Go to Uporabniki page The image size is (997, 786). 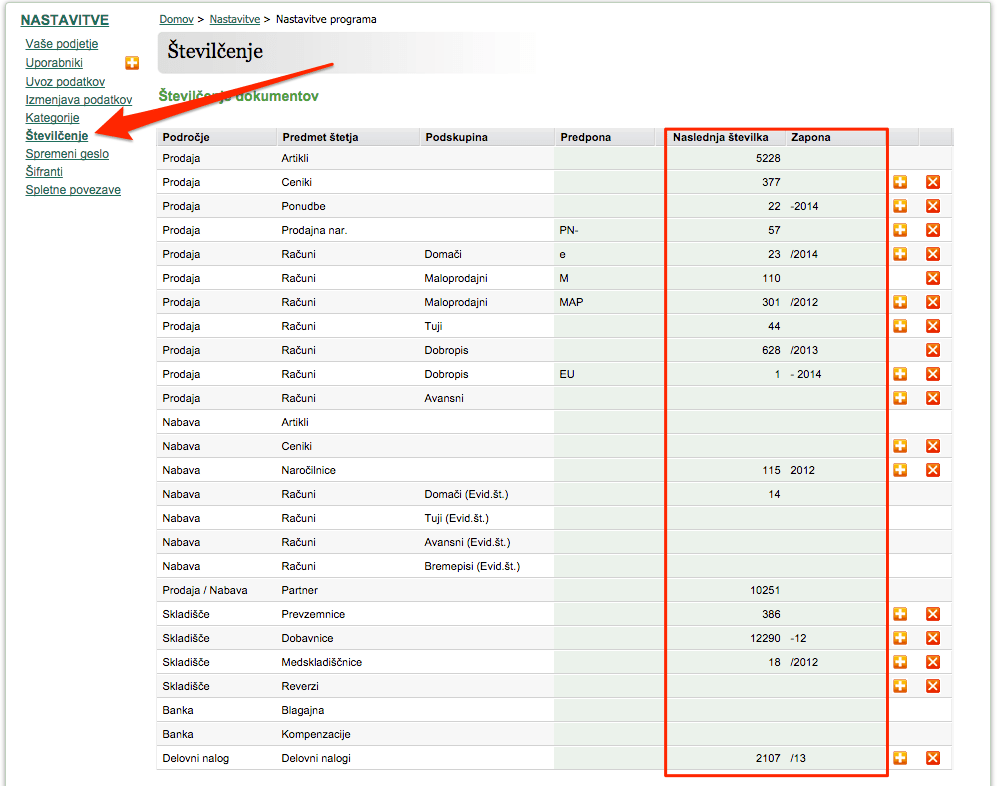(54, 63)
